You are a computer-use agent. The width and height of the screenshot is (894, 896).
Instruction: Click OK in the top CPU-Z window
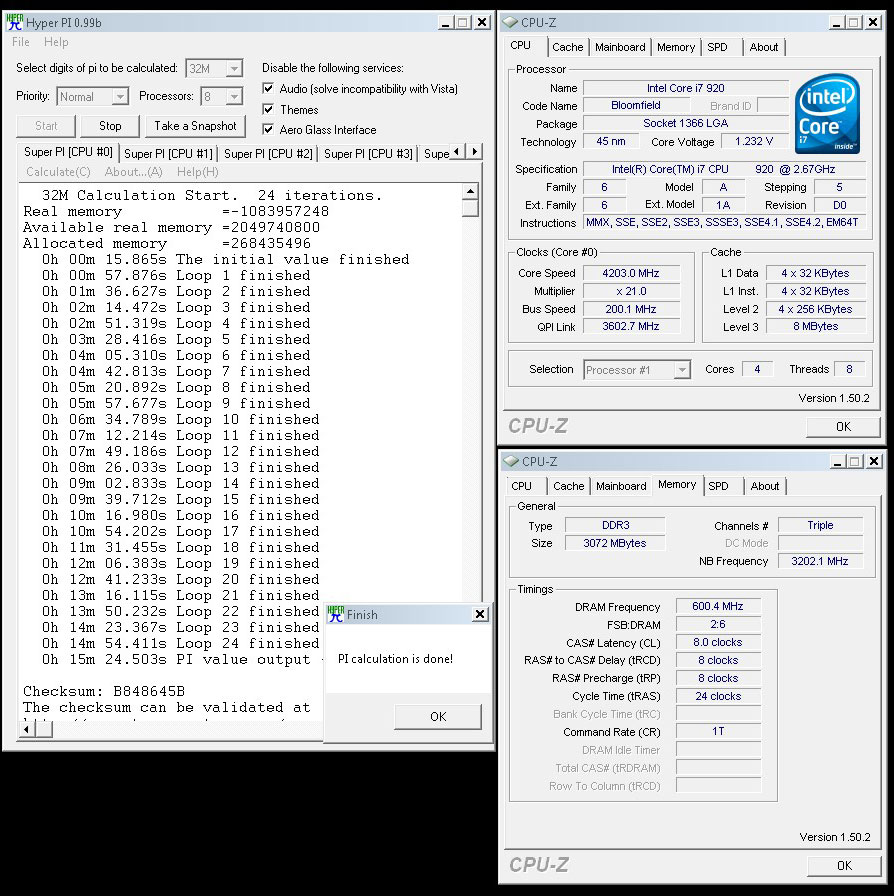(x=843, y=427)
